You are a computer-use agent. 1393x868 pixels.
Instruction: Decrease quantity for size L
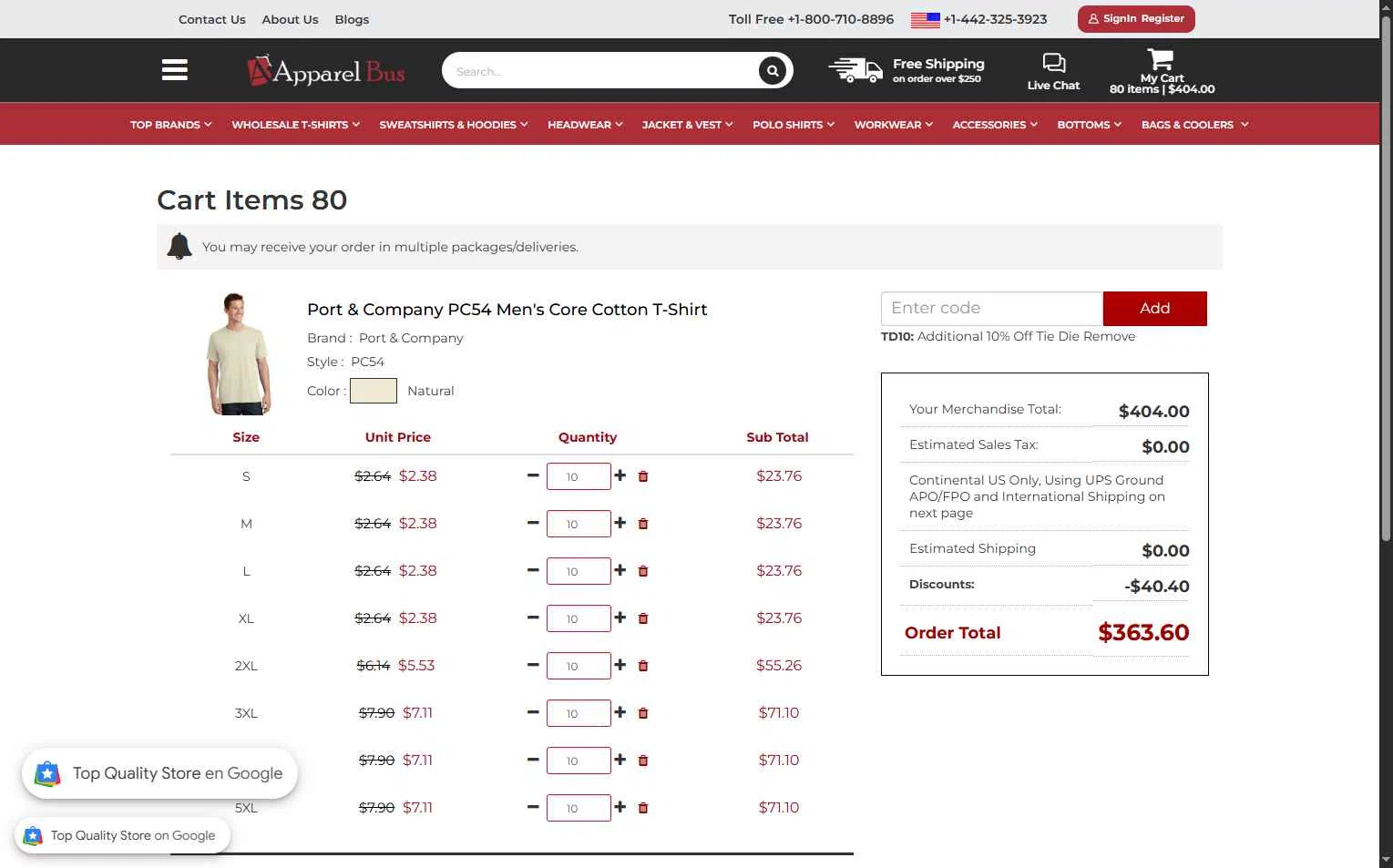click(533, 570)
